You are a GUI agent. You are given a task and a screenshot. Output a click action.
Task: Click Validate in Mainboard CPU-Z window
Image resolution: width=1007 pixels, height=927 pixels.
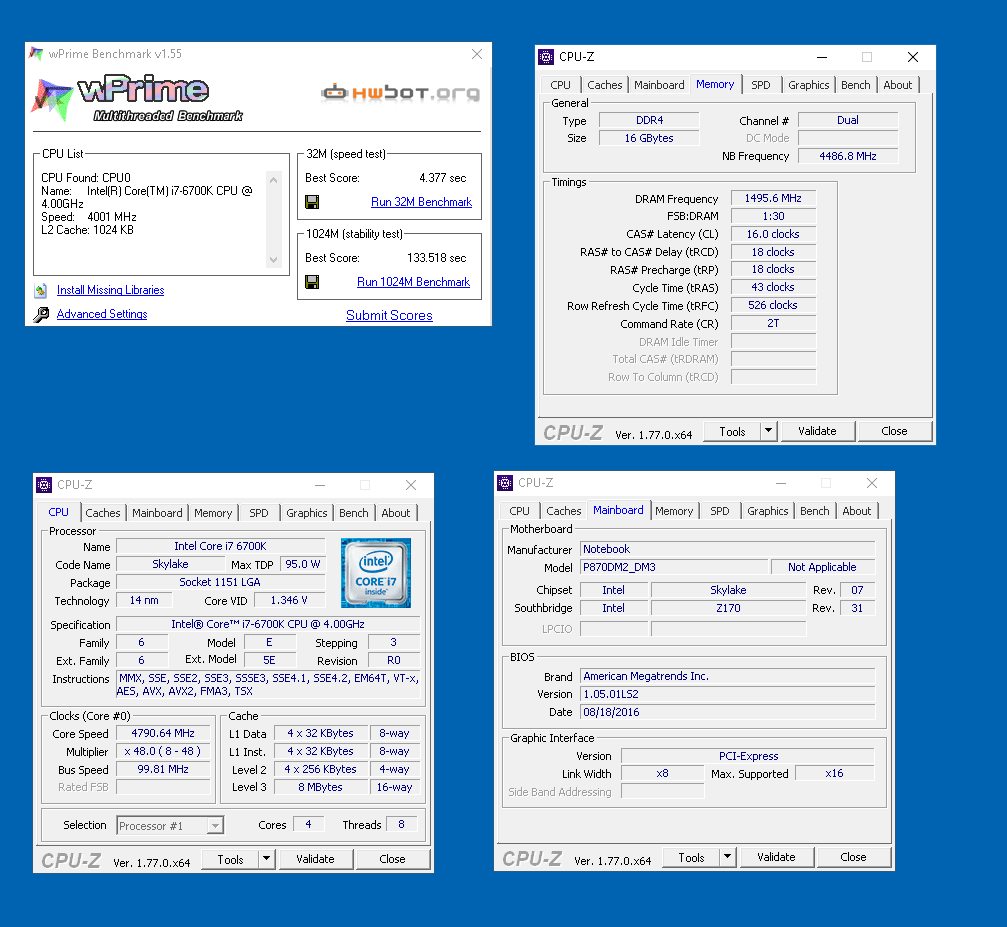(x=776, y=857)
